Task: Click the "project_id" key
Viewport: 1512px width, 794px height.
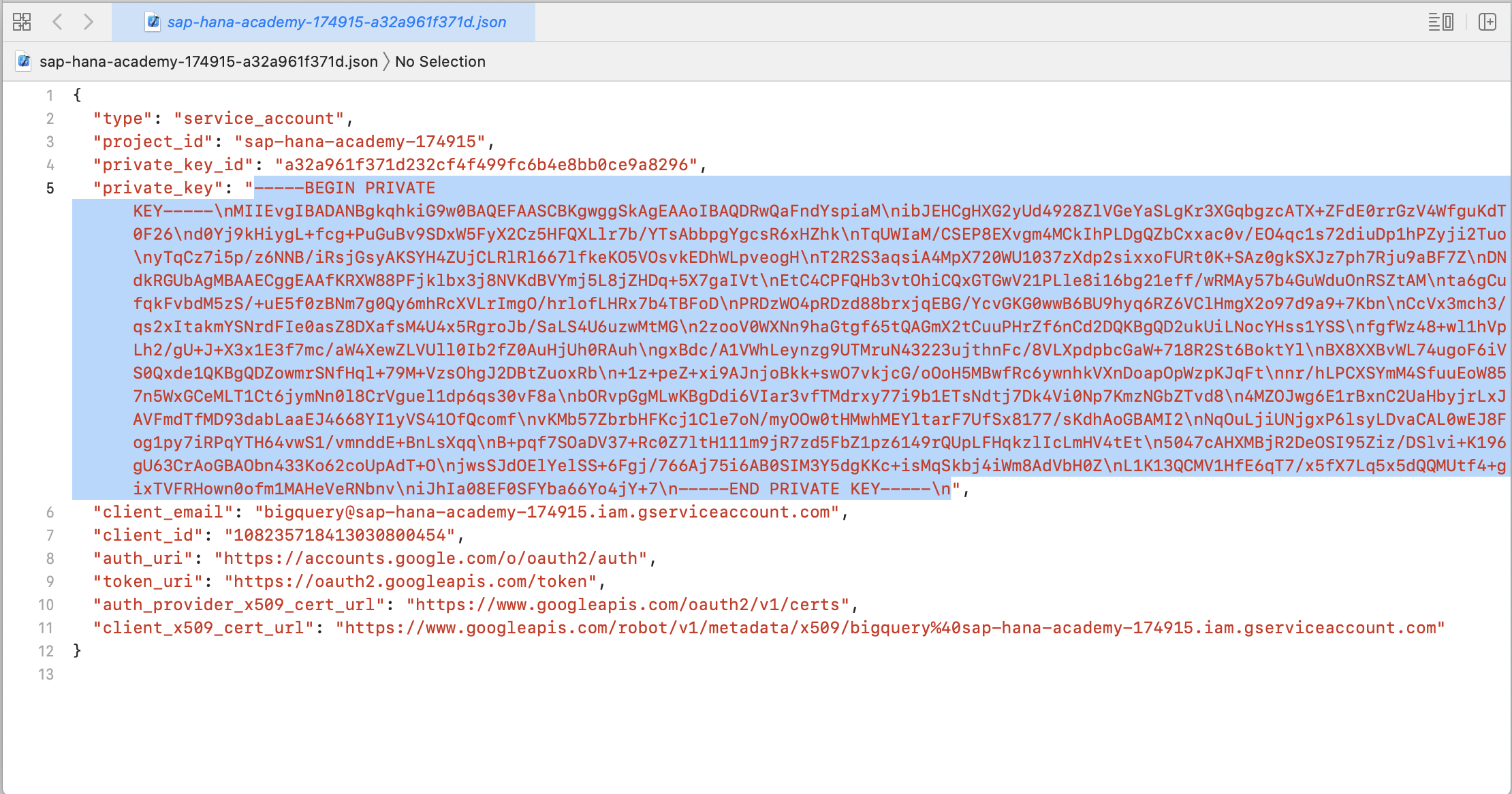Action: click(x=153, y=142)
